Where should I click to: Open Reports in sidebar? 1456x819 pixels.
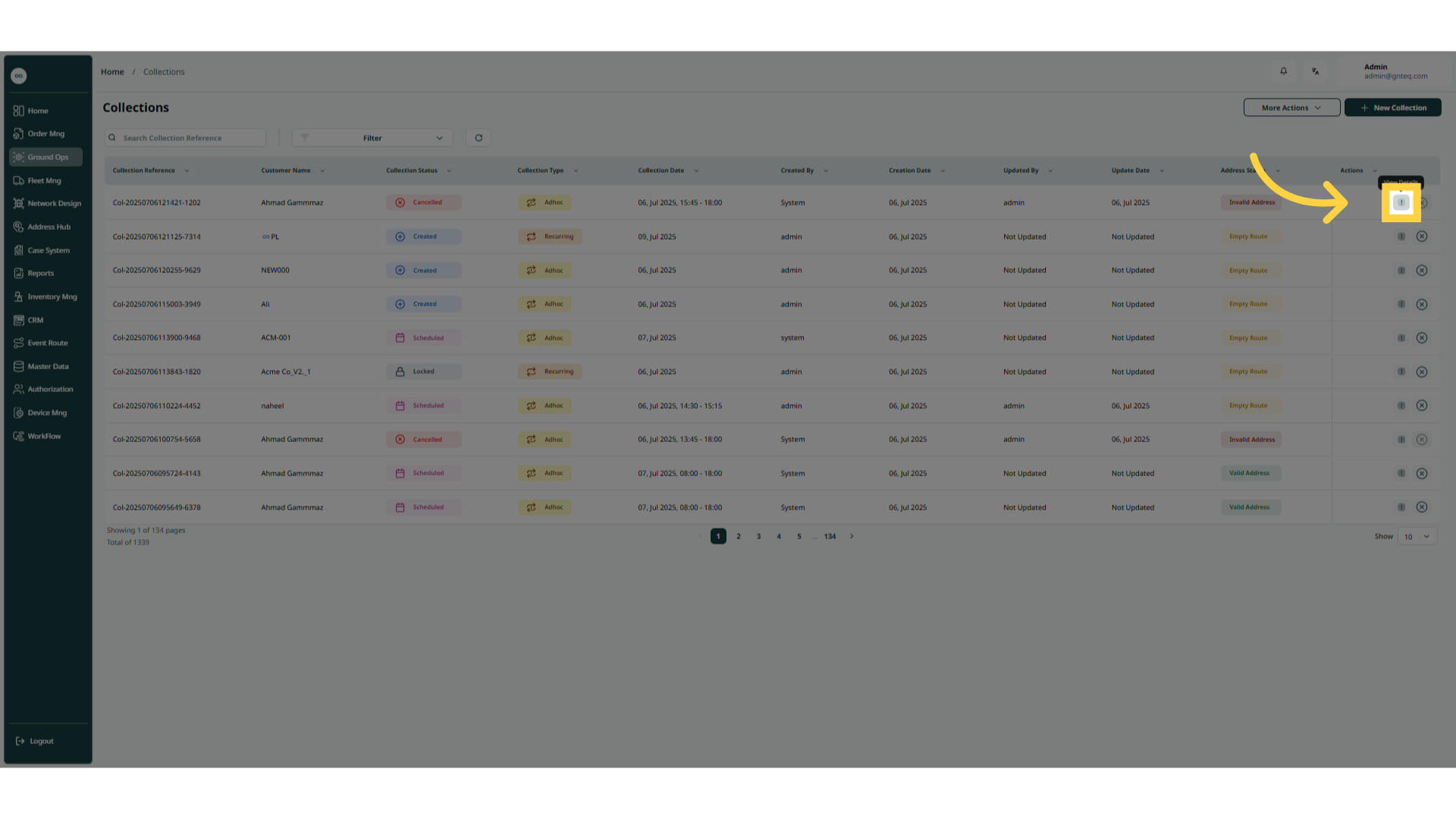click(x=35, y=273)
